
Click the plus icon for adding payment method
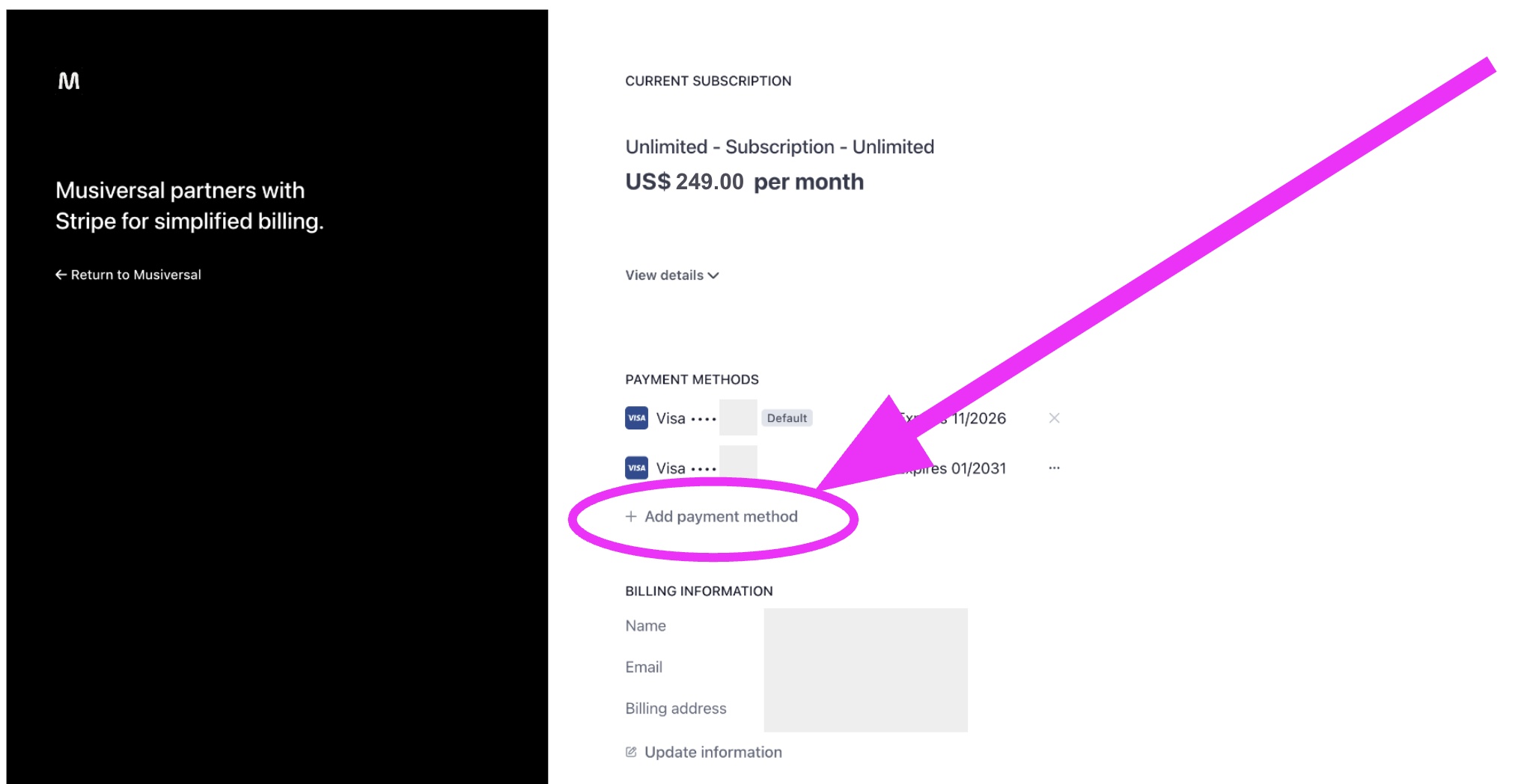click(x=631, y=517)
